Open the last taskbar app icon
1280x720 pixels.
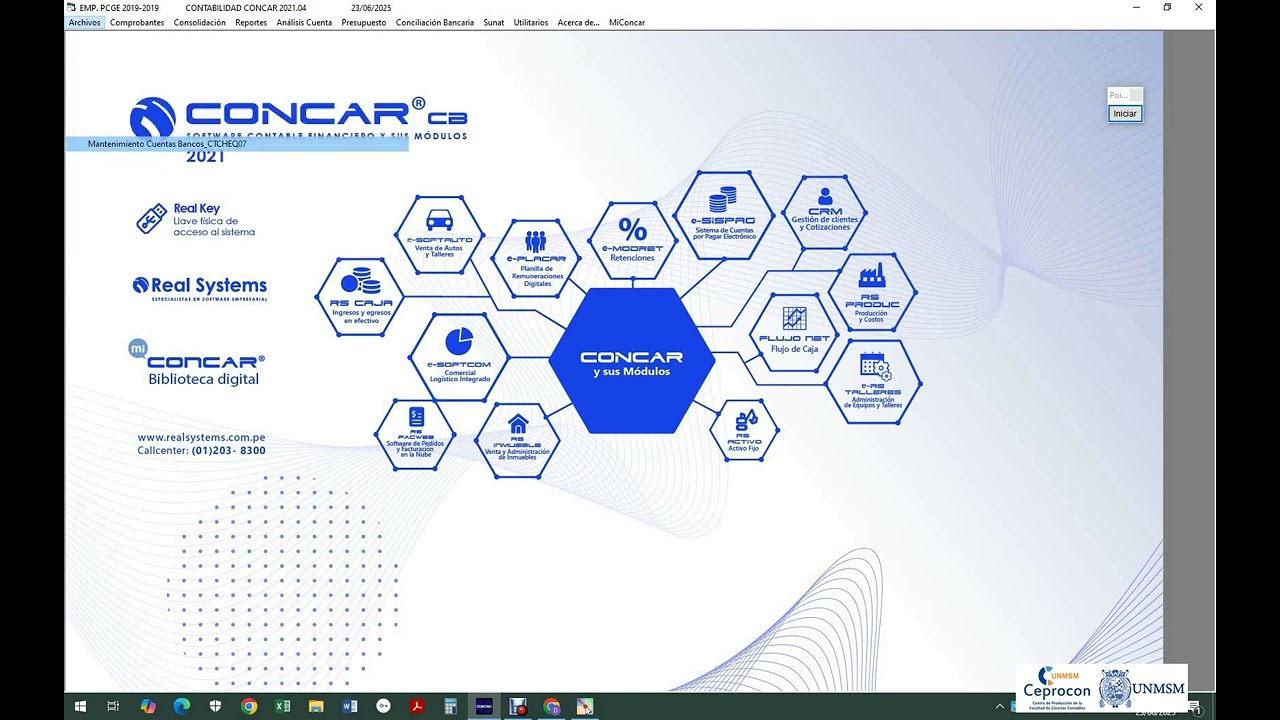585,706
